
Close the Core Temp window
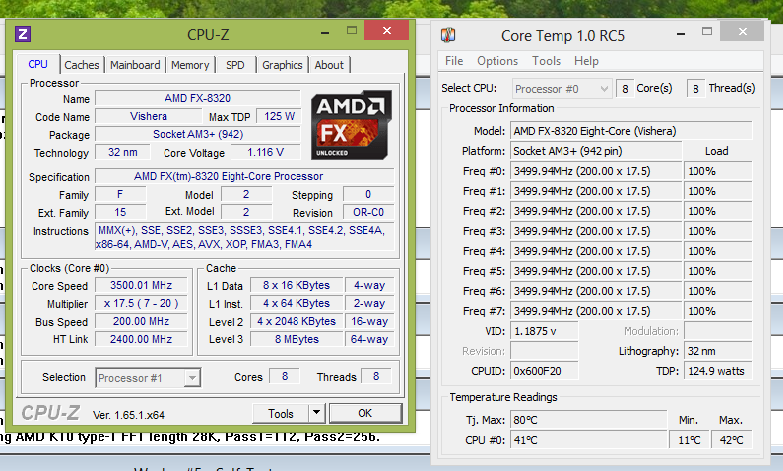coord(743,31)
